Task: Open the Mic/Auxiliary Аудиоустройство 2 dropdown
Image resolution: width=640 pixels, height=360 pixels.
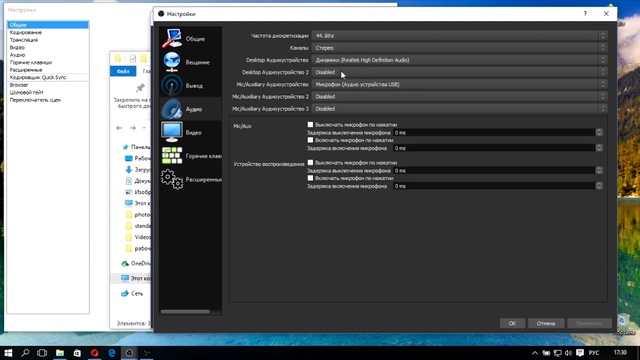Action: pos(459,97)
